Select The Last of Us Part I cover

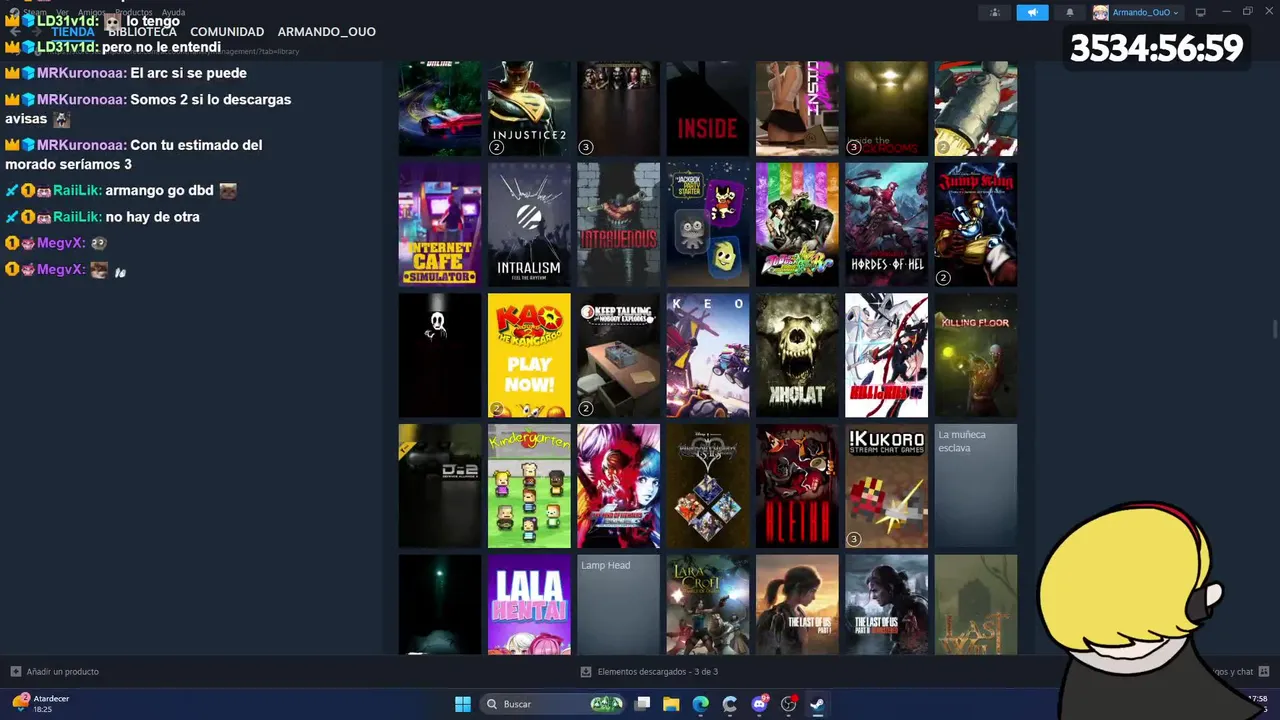tap(797, 605)
